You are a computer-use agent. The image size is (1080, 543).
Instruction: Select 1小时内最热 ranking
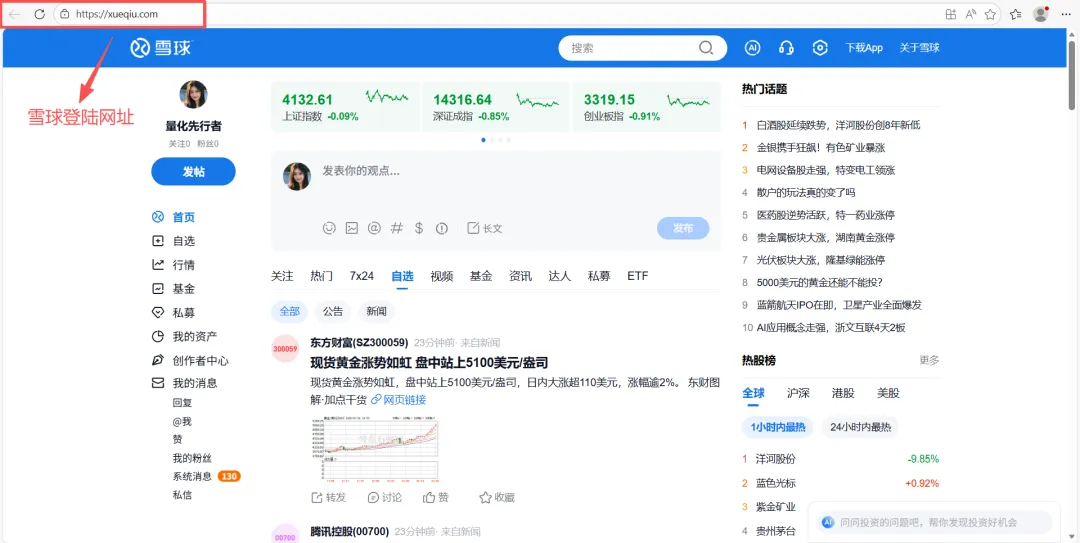pyautogui.click(x=778, y=427)
